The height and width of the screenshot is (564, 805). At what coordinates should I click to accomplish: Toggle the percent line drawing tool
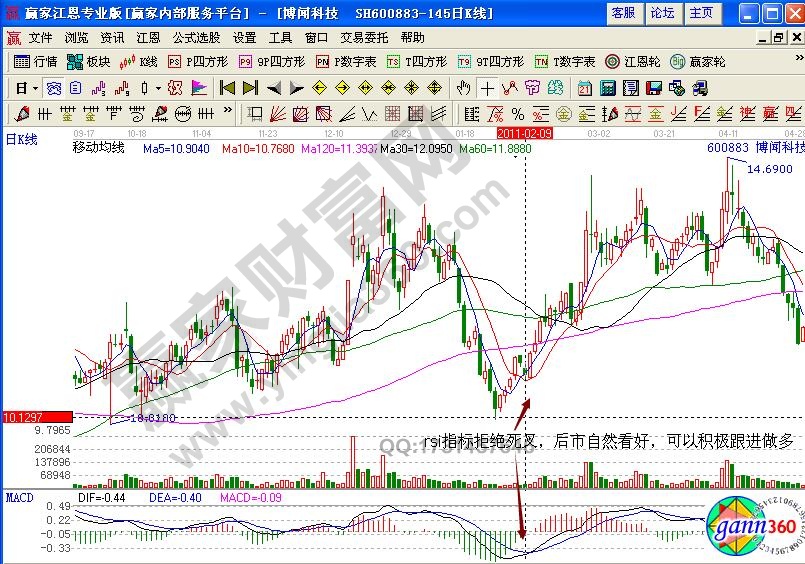coord(518,114)
